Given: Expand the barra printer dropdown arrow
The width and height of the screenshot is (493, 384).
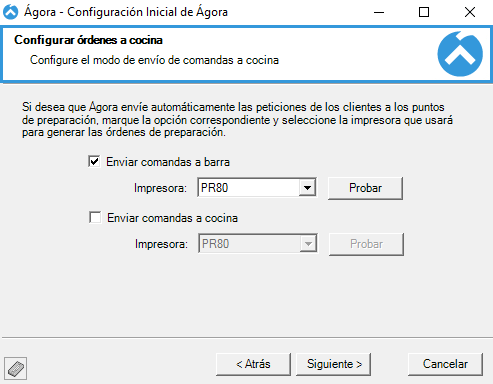Looking at the screenshot, I should click(307, 188).
